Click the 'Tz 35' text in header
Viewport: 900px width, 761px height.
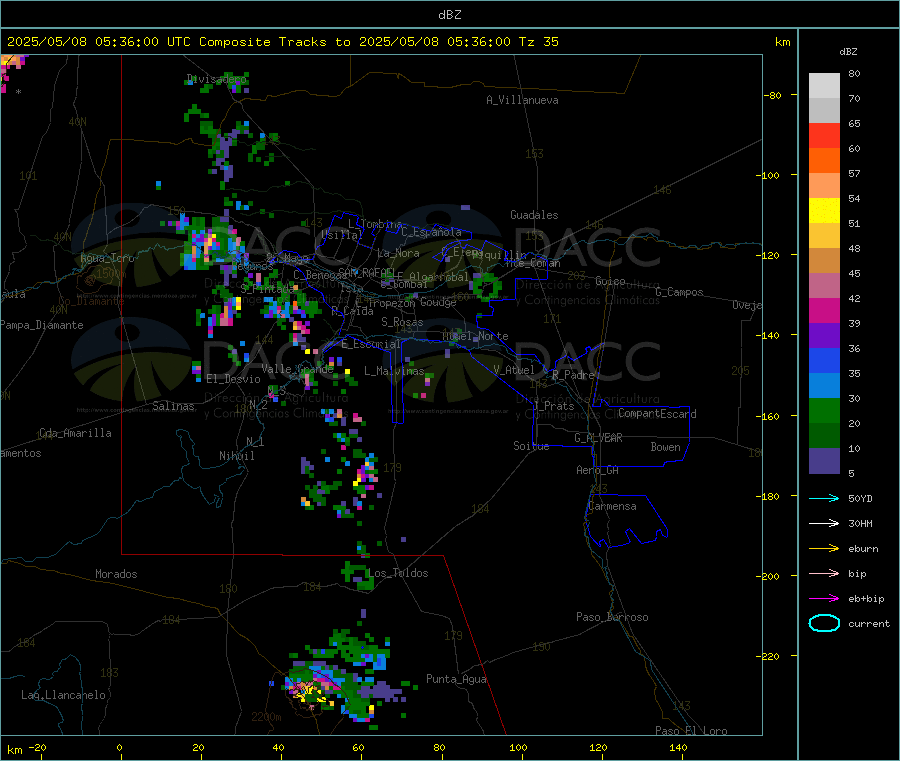(538, 42)
